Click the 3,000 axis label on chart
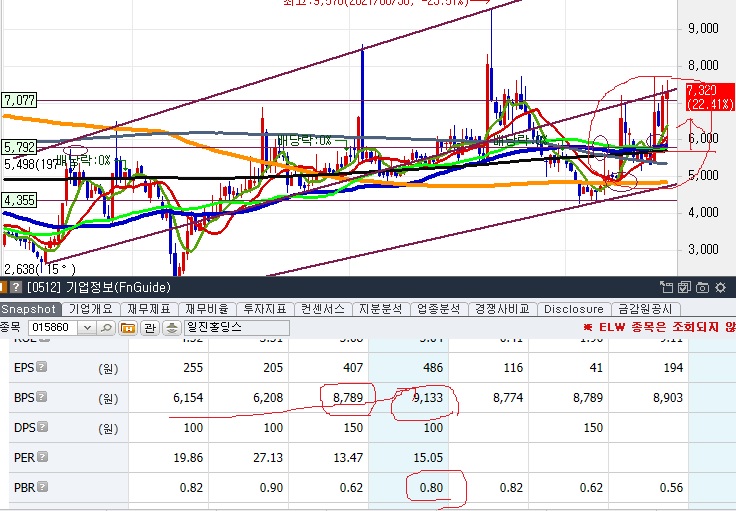 (703, 249)
